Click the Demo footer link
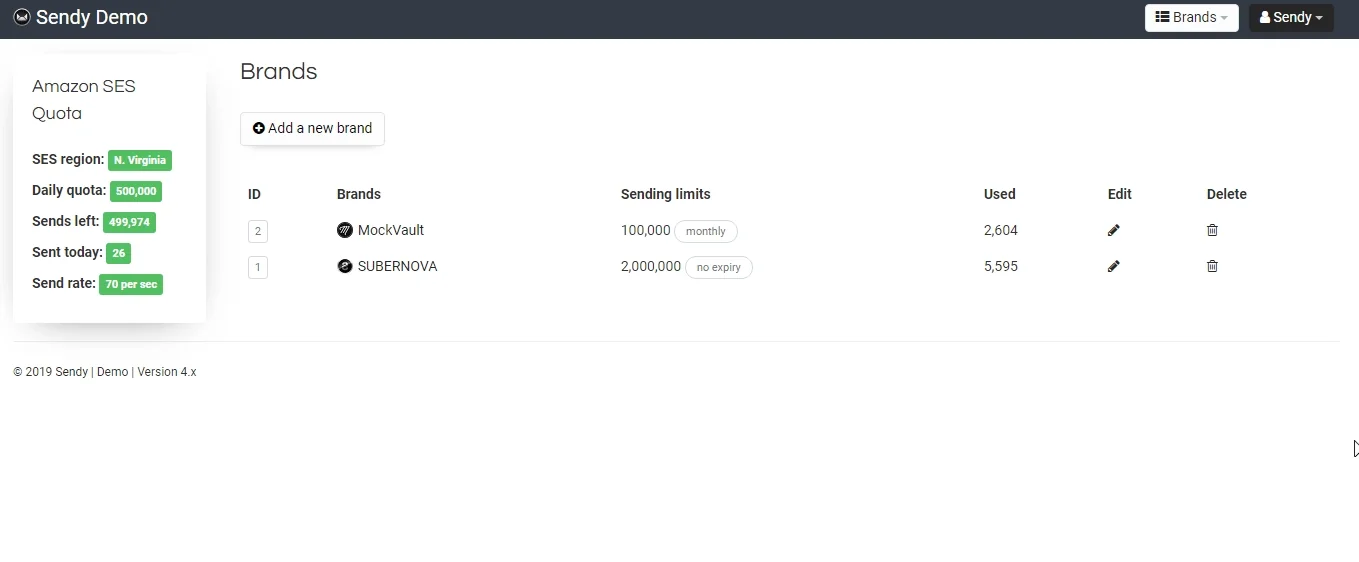The image size is (1359, 562). click(x=113, y=372)
